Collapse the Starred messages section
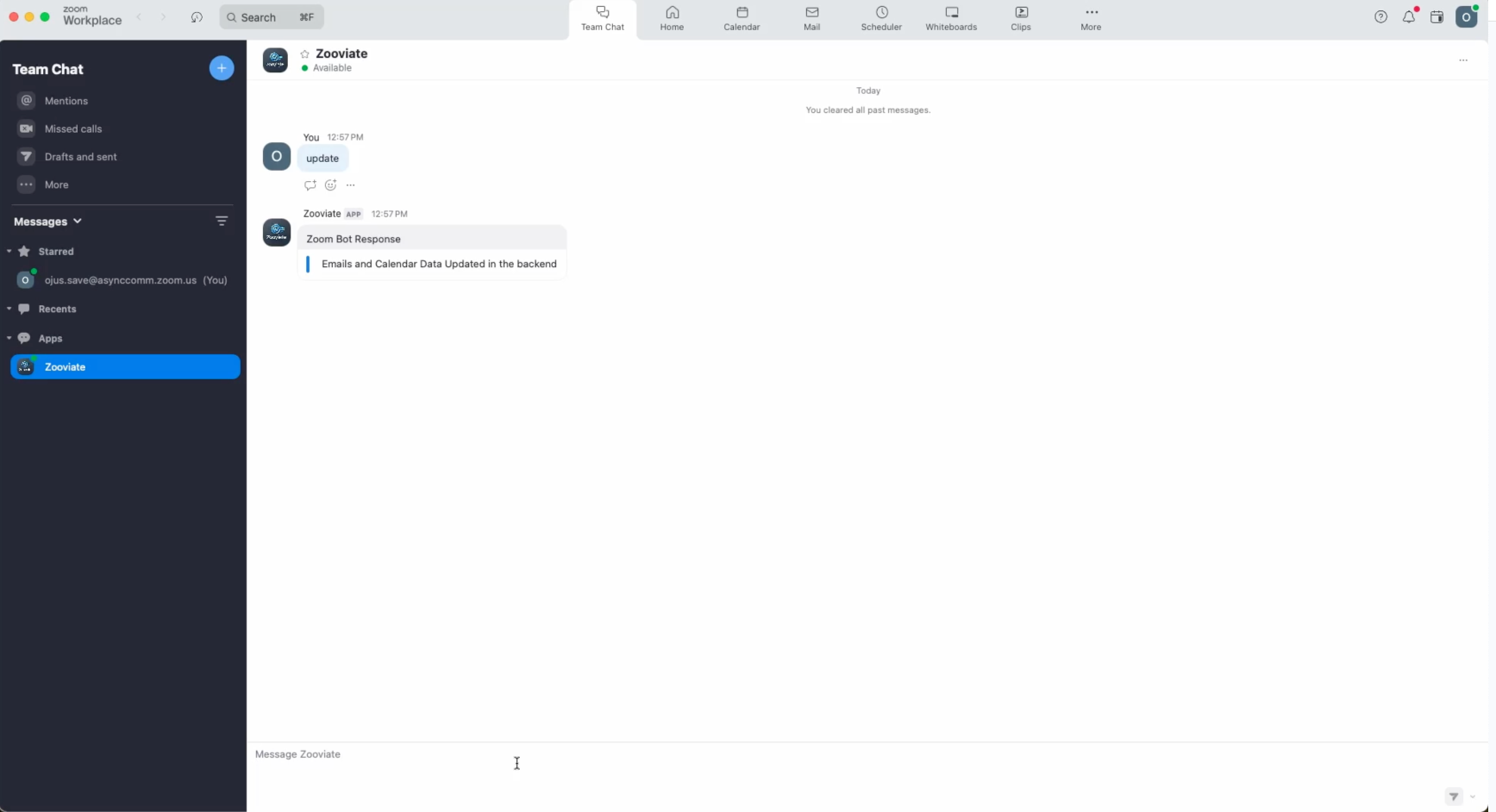1496x812 pixels. 9,251
